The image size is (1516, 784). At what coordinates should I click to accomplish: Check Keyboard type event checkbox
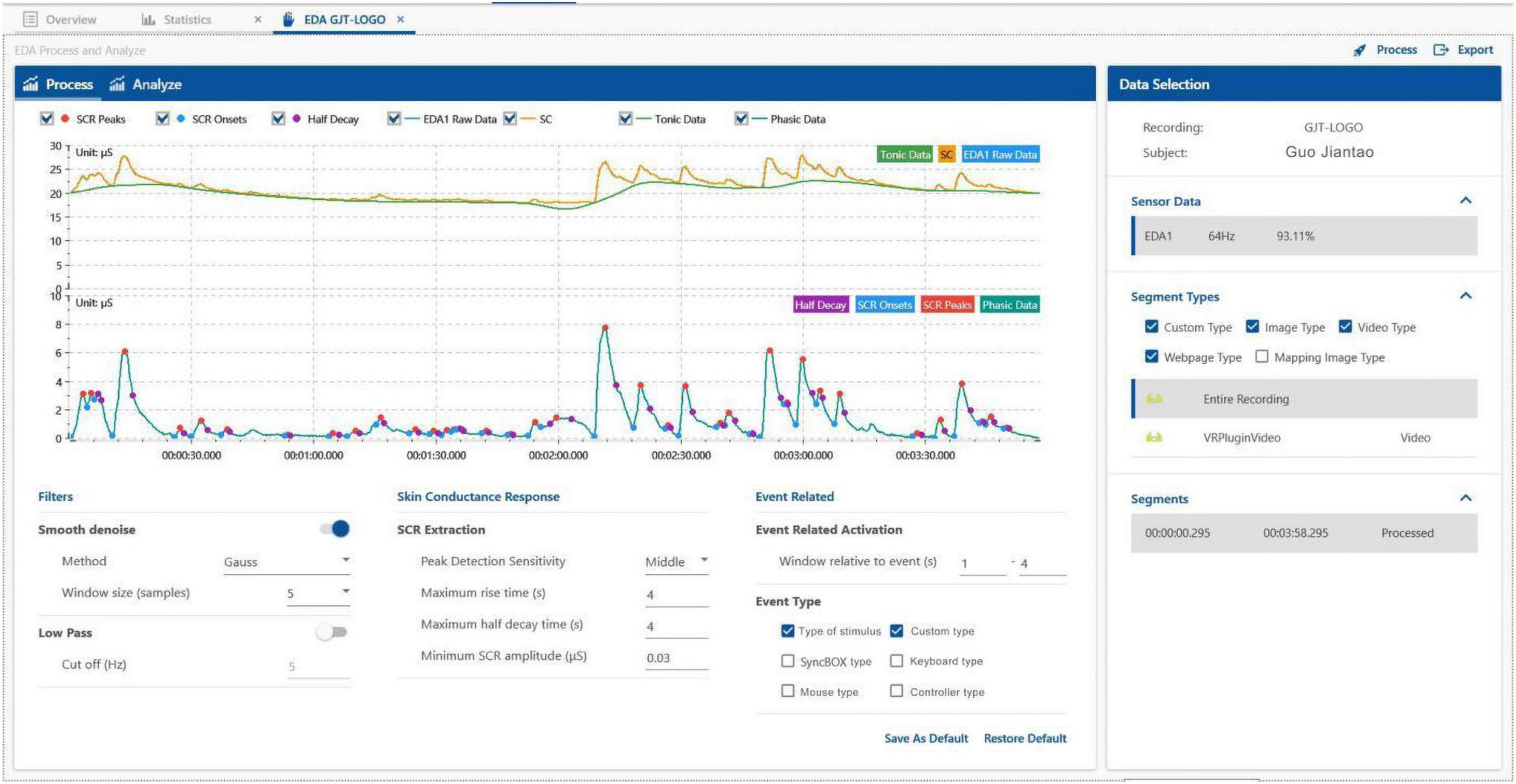[896, 661]
